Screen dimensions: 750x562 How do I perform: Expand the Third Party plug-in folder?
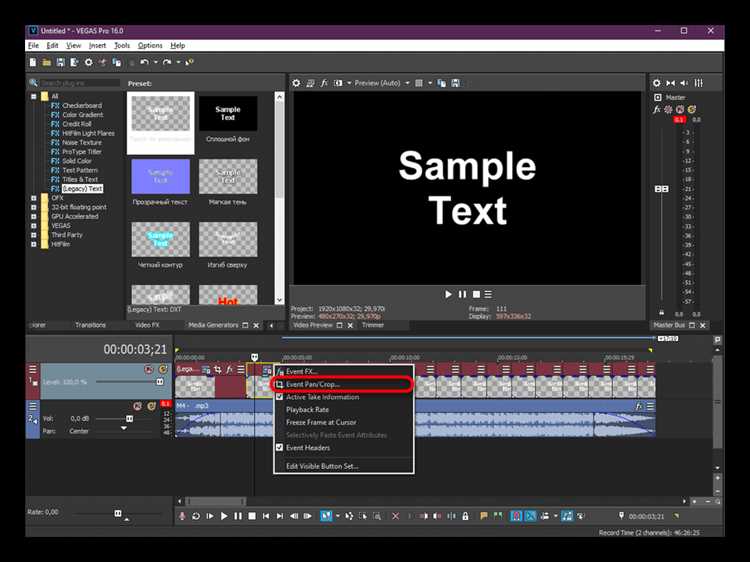[33, 235]
